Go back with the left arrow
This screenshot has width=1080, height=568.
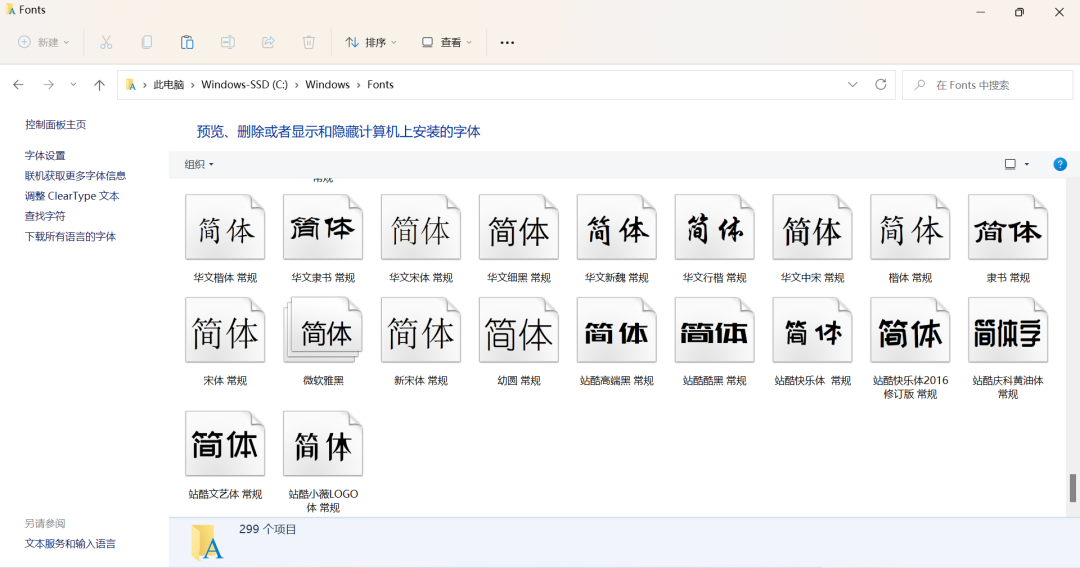pyautogui.click(x=19, y=85)
